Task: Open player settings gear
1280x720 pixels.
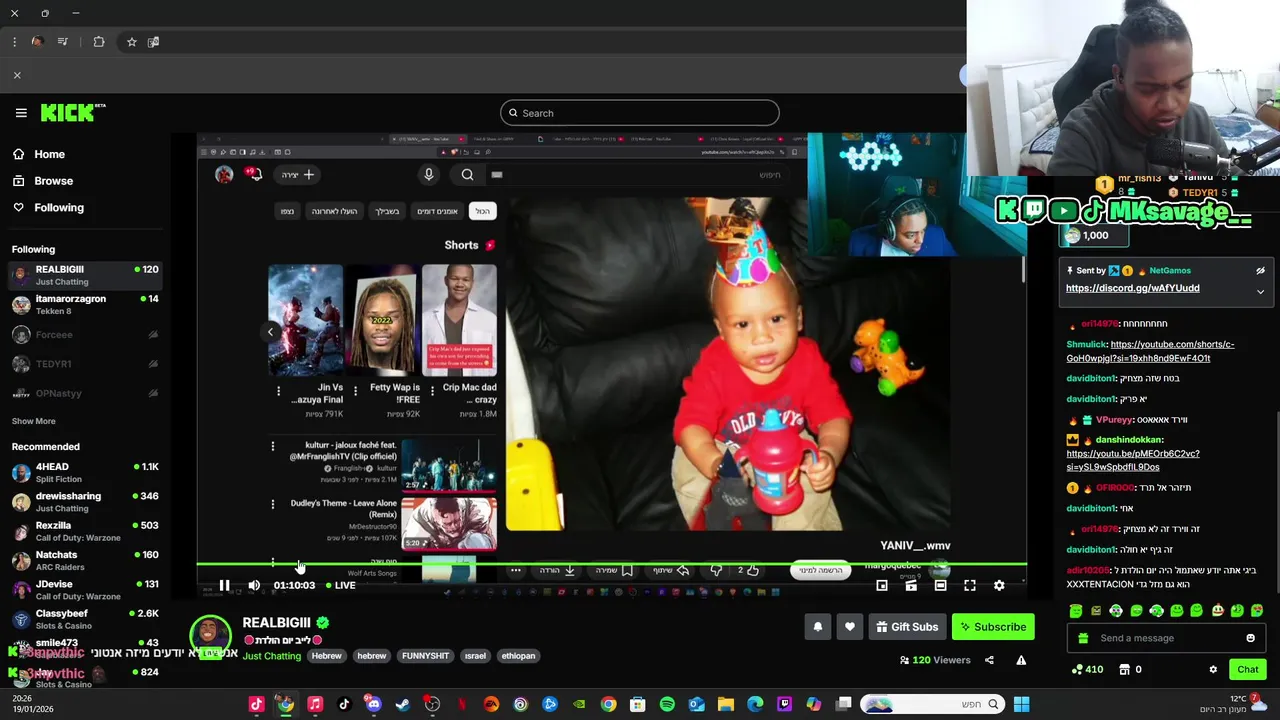Action: (999, 585)
